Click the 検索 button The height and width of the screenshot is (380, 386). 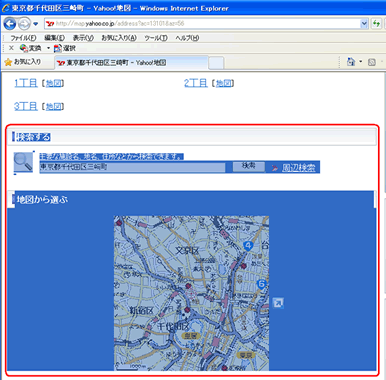249,166
